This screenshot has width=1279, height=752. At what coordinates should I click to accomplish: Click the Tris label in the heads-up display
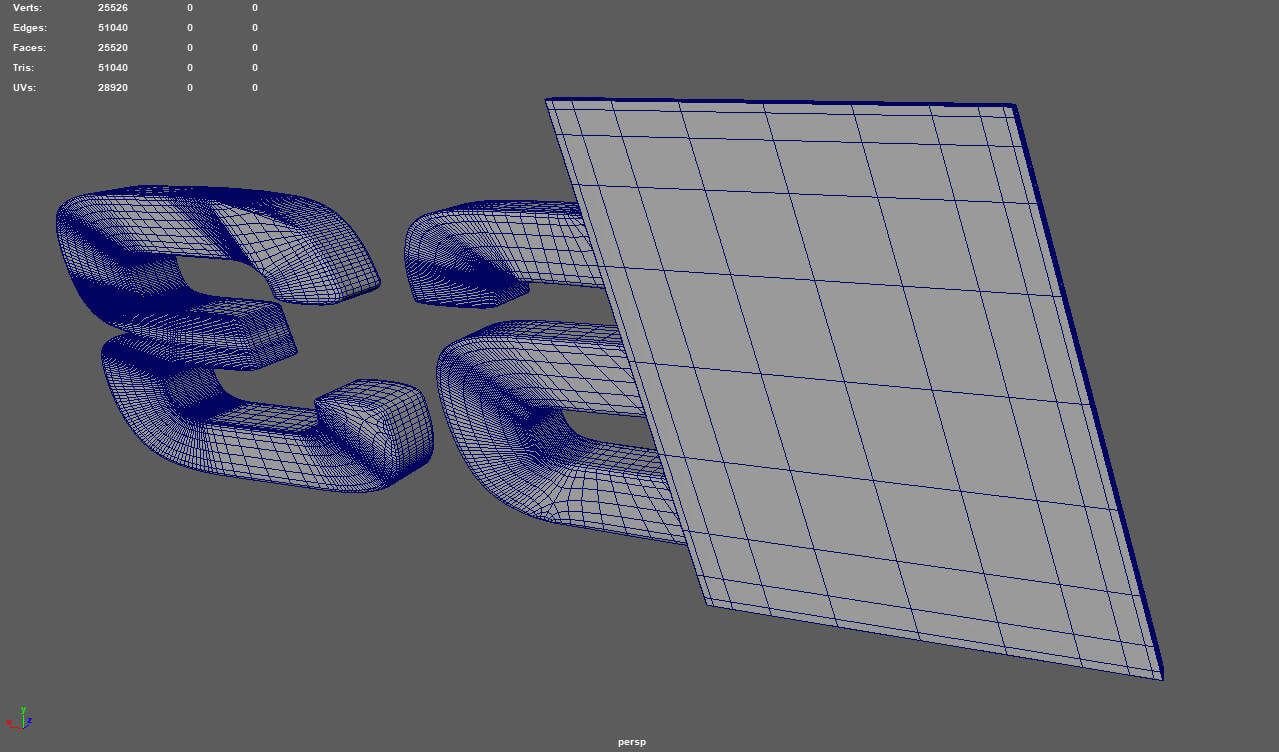[x=23, y=68]
